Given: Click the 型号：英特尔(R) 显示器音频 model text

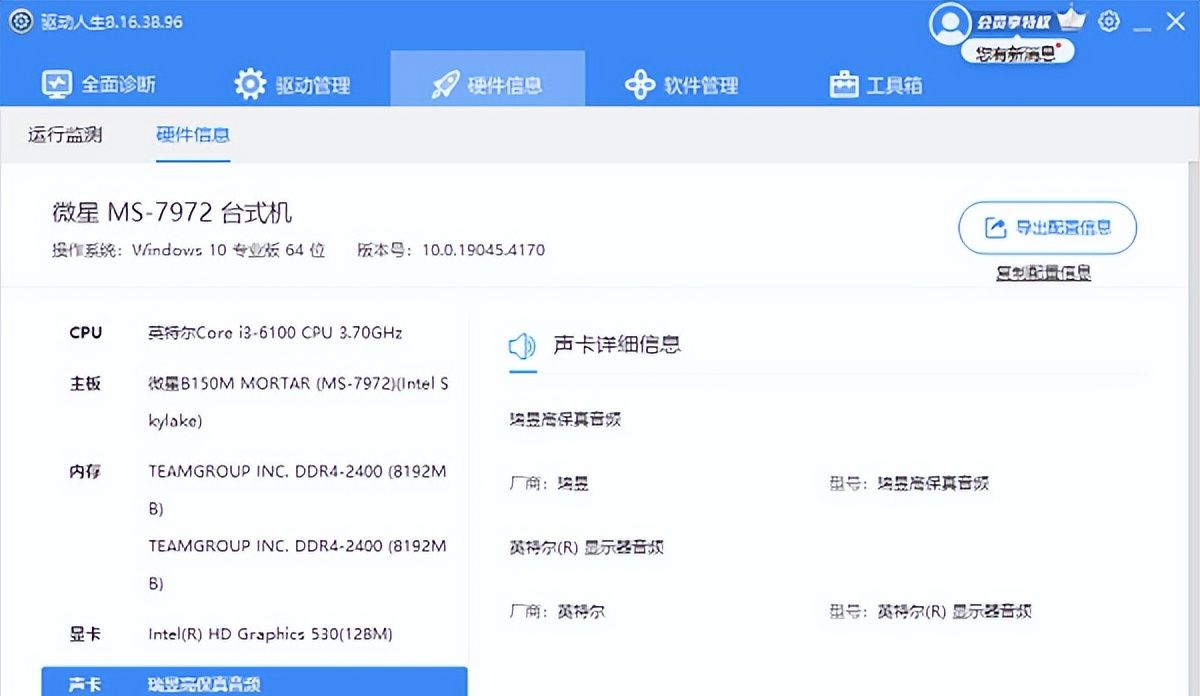Looking at the screenshot, I should (x=930, y=611).
